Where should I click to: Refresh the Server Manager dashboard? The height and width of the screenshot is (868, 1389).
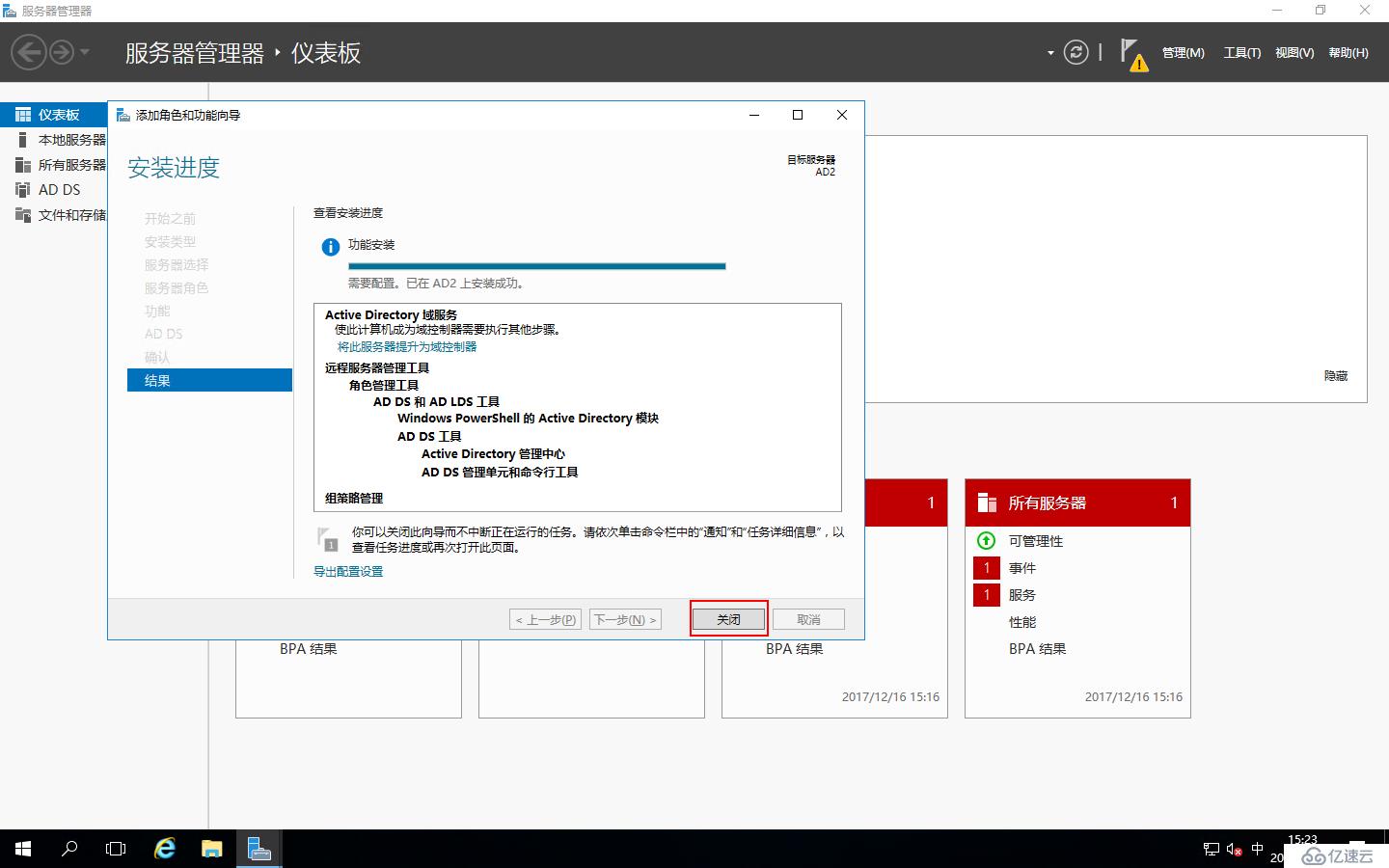[1076, 52]
